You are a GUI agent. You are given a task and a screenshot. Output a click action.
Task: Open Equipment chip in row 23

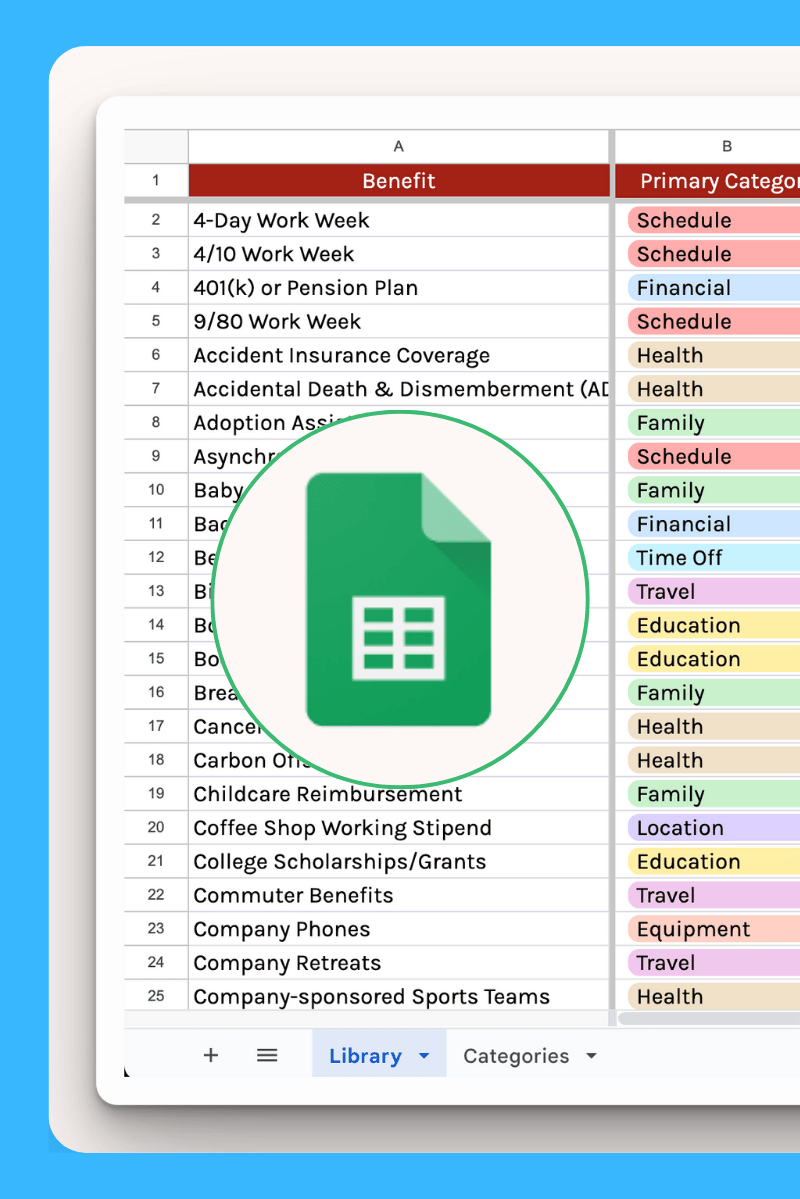[x=714, y=928]
